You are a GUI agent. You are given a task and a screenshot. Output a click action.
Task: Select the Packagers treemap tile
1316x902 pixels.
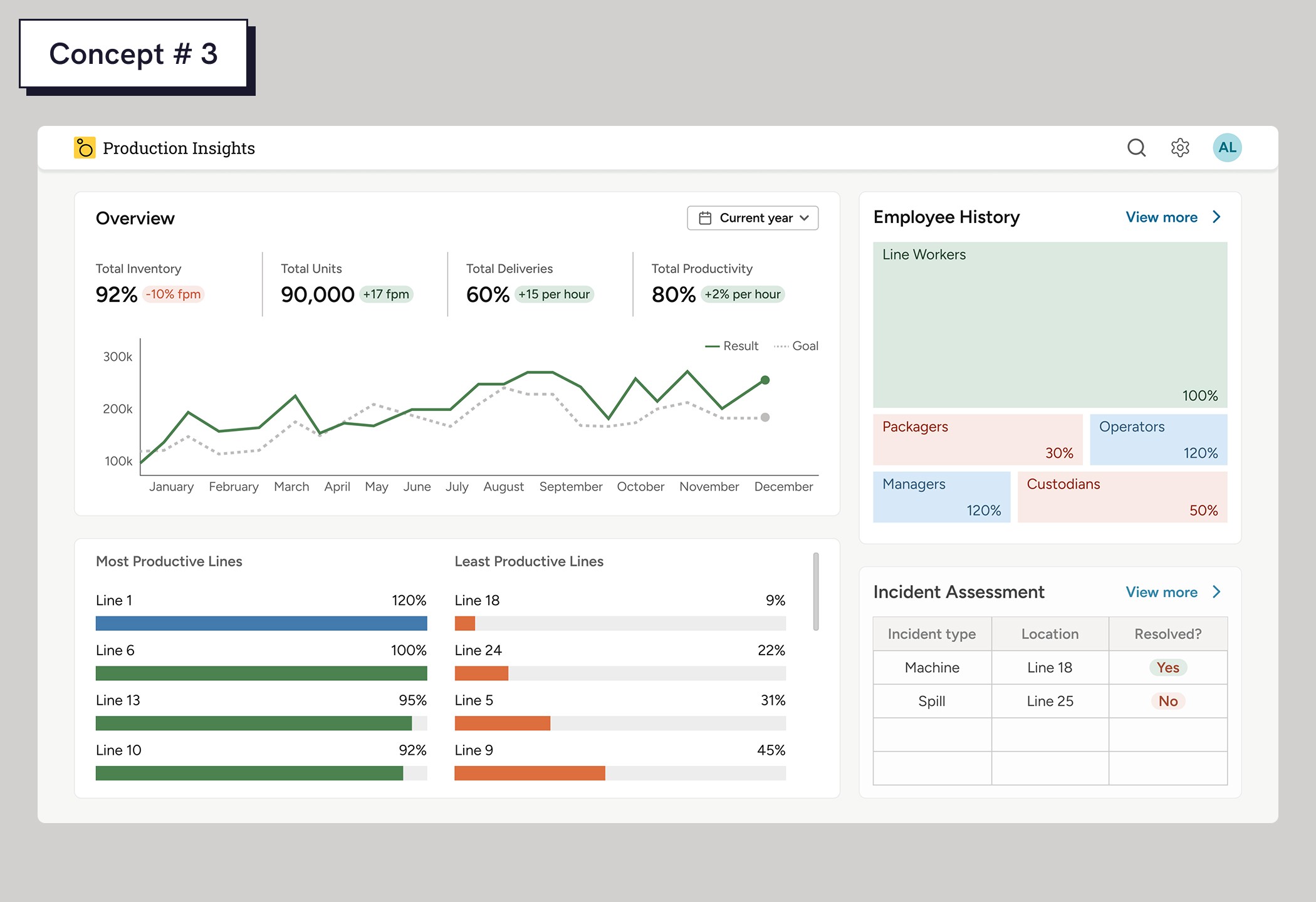pos(978,440)
